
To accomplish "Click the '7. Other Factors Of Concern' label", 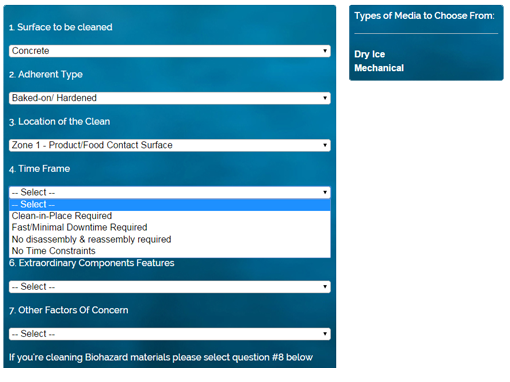I will tap(68, 310).
